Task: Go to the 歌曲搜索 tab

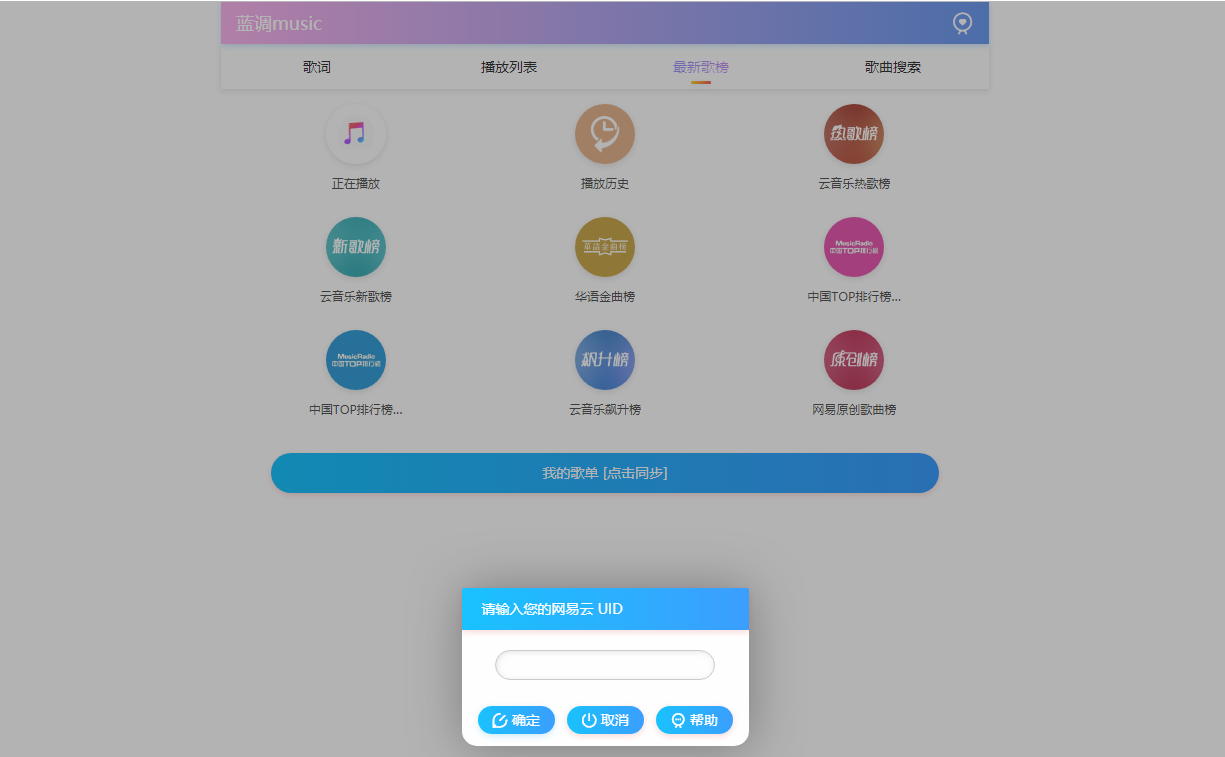Action: click(893, 67)
